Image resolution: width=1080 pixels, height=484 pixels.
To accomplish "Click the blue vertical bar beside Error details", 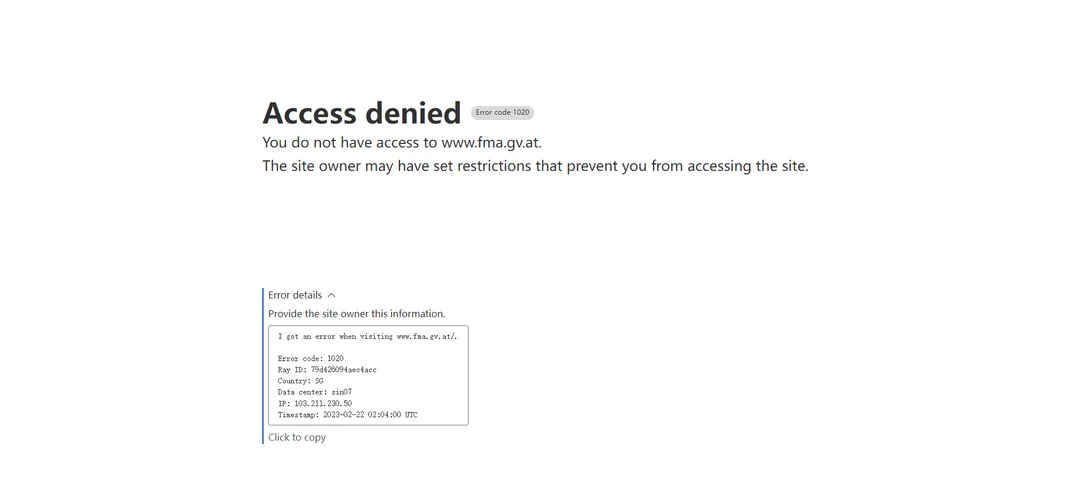I will click(263, 366).
